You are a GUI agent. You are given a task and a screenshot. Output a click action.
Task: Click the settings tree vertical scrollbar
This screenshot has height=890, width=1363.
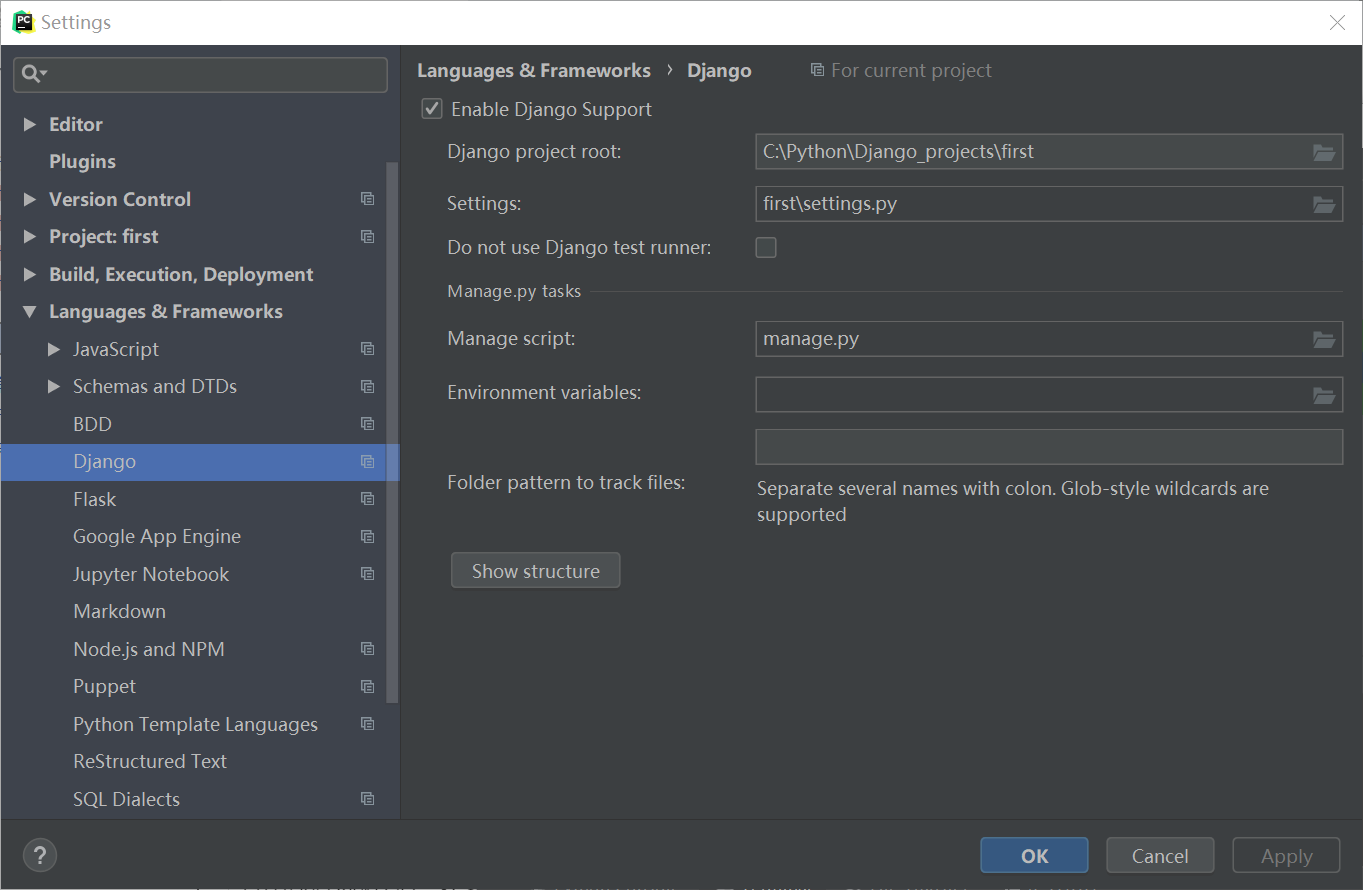point(392,432)
